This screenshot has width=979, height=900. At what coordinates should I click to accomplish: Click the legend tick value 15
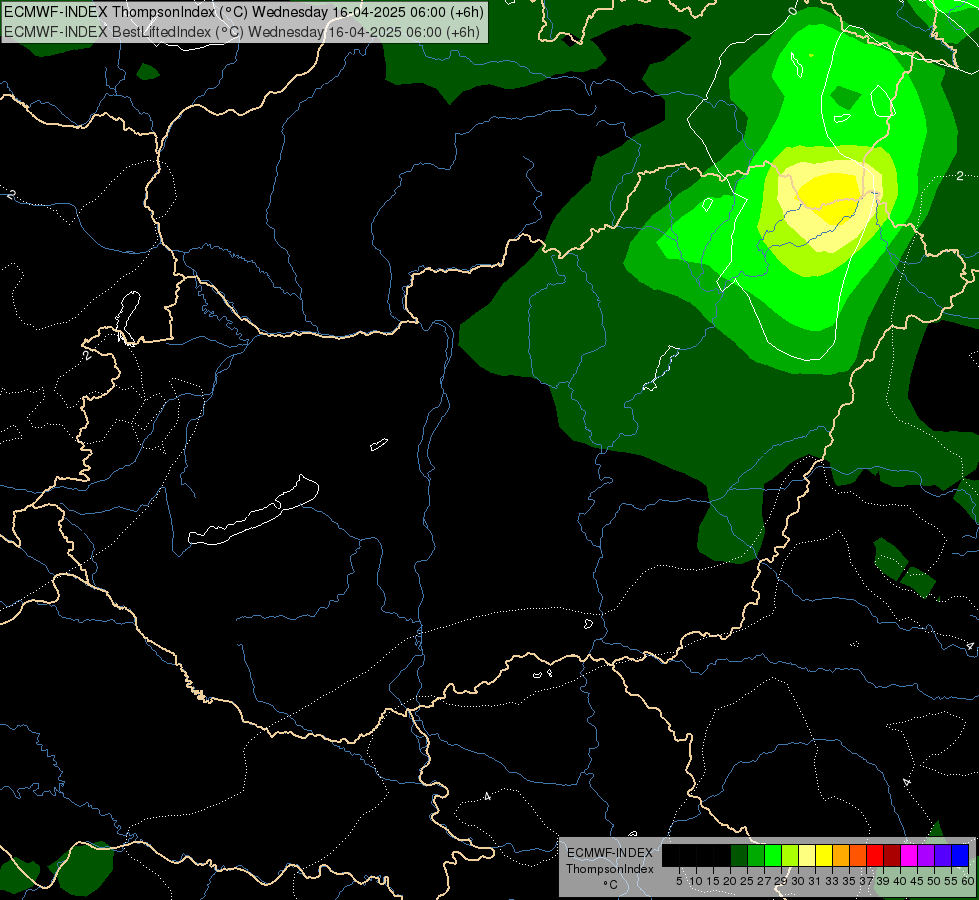(x=714, y=881)
